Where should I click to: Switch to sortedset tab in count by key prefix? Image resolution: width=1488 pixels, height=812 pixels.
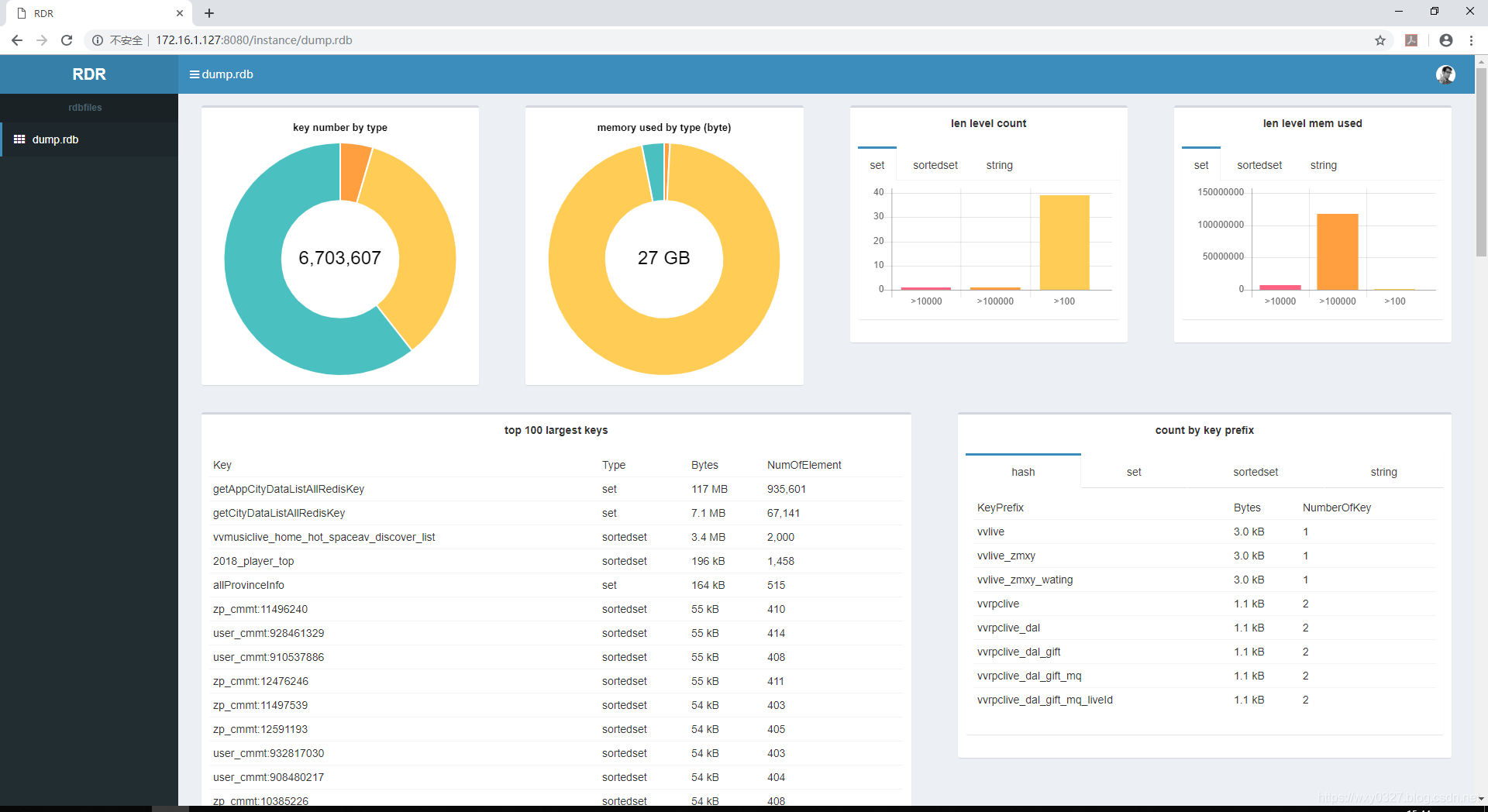point(1255,472)
